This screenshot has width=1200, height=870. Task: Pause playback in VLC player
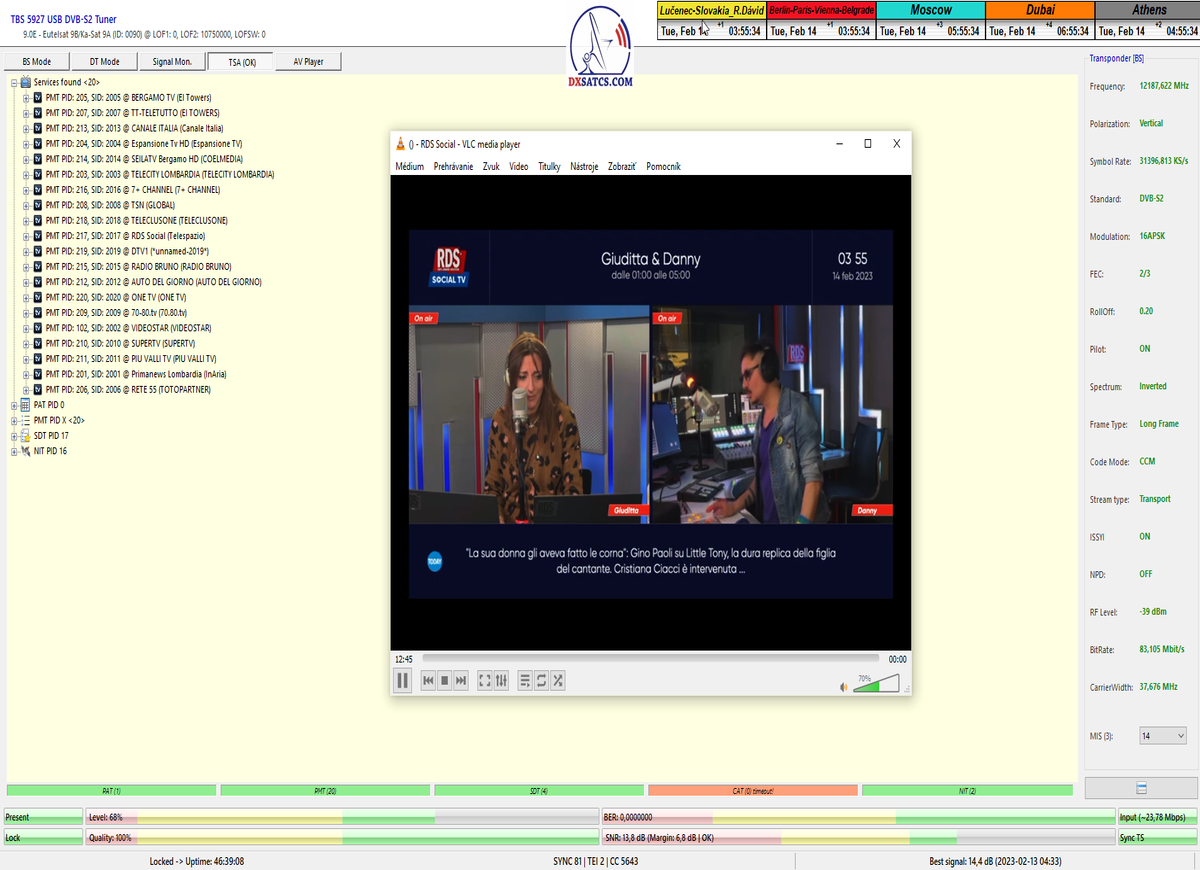403,681
